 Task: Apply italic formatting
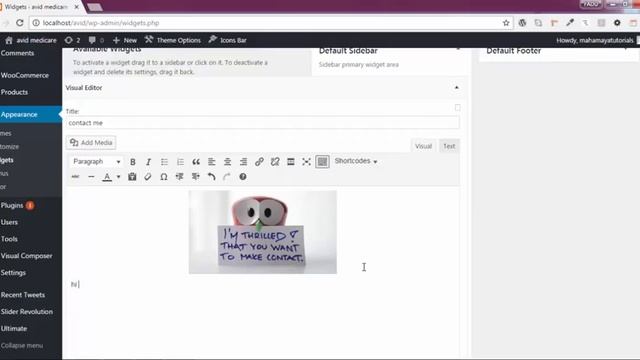pos(148,162)
